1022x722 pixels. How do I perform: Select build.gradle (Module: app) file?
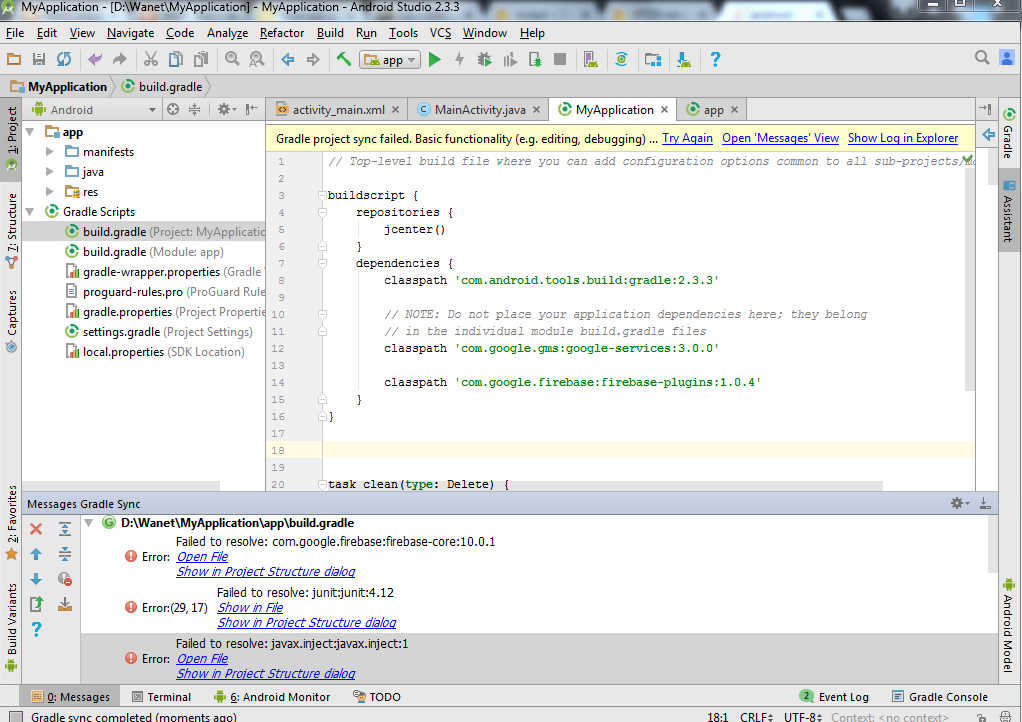(153, 252)
